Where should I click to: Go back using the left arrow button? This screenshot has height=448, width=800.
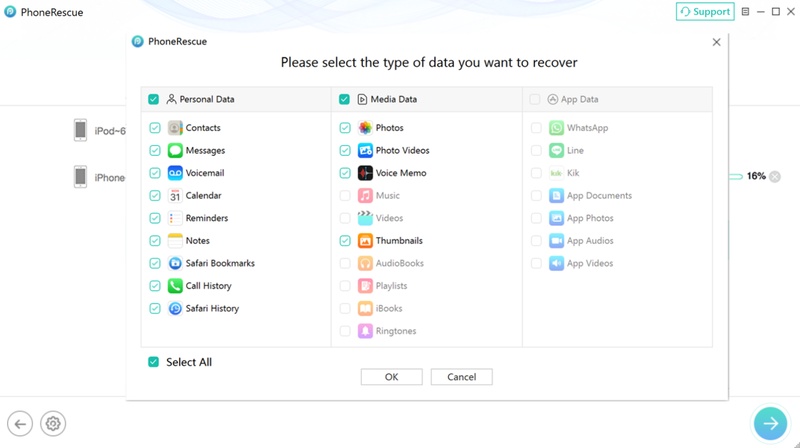click(20, 424)
